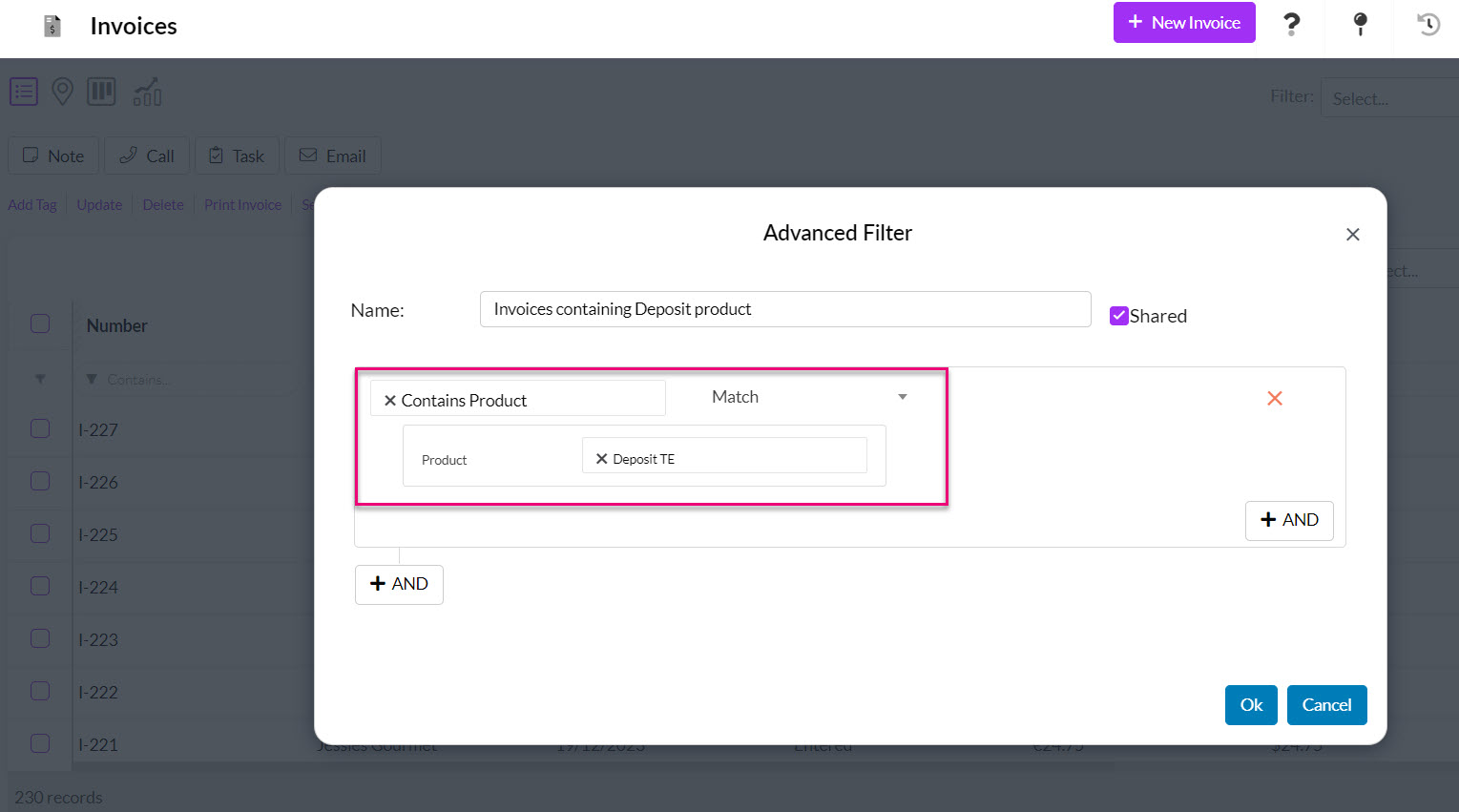1459x812 pixels.
Task: Add outer AND group below
Action: click(x=399, y=584)
